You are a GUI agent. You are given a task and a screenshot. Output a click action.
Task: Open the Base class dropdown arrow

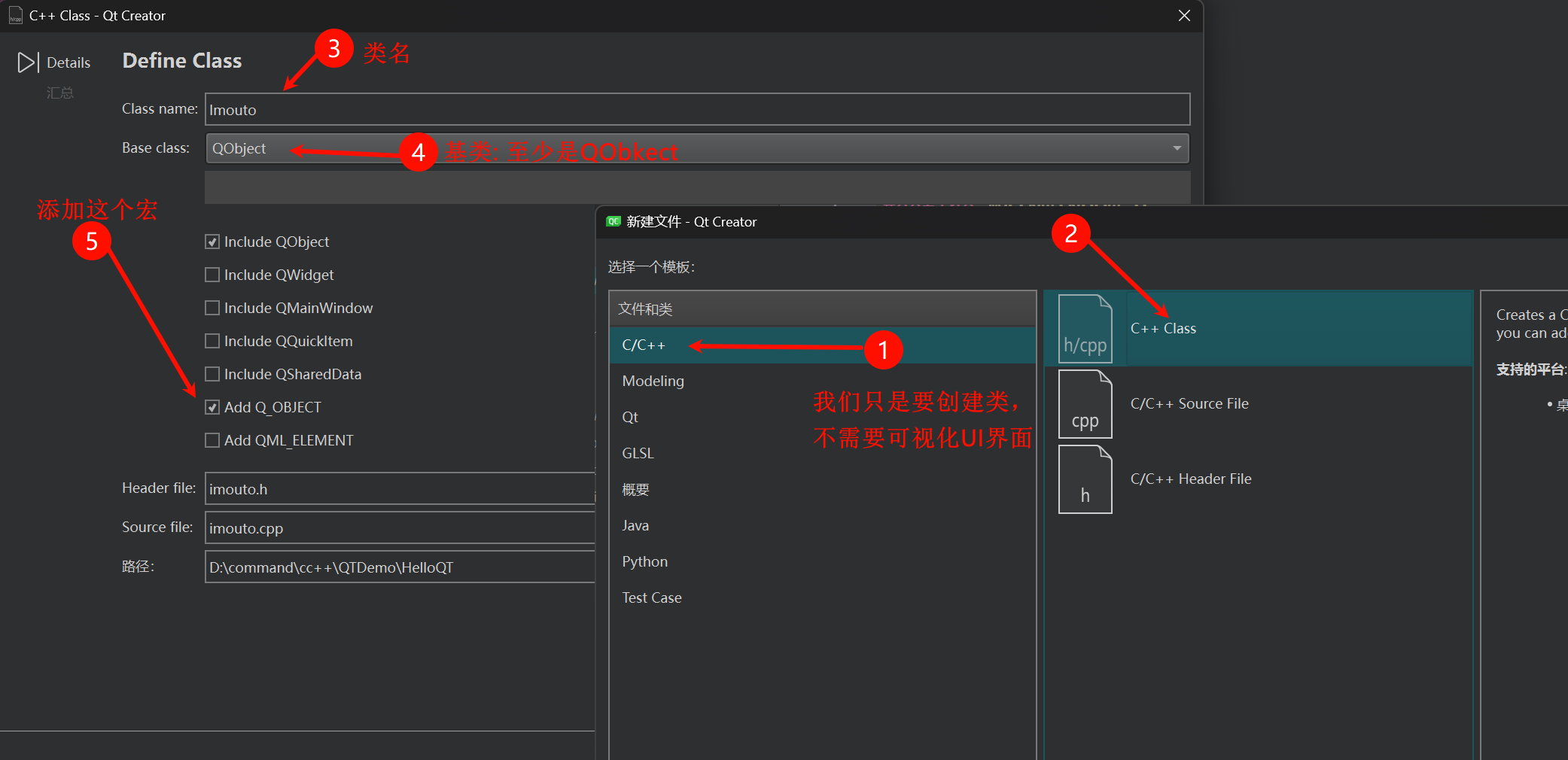click(x=1177, y=148)
